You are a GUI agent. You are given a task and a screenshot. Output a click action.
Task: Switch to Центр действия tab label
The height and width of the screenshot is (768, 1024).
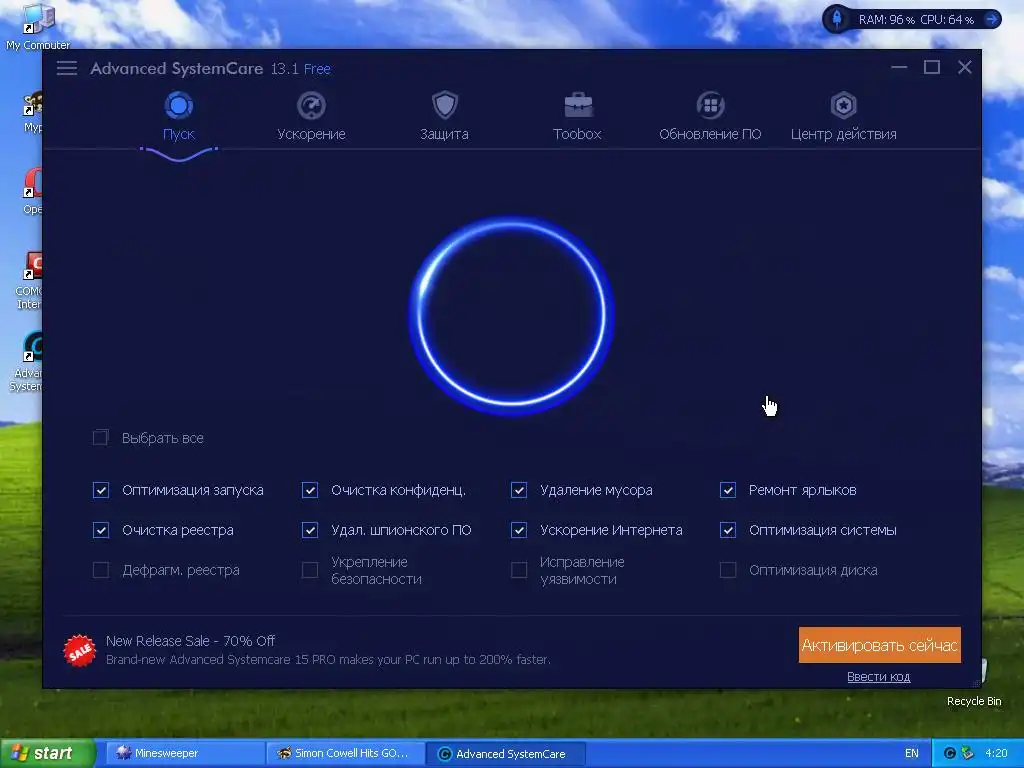click(x=843, y=134)
